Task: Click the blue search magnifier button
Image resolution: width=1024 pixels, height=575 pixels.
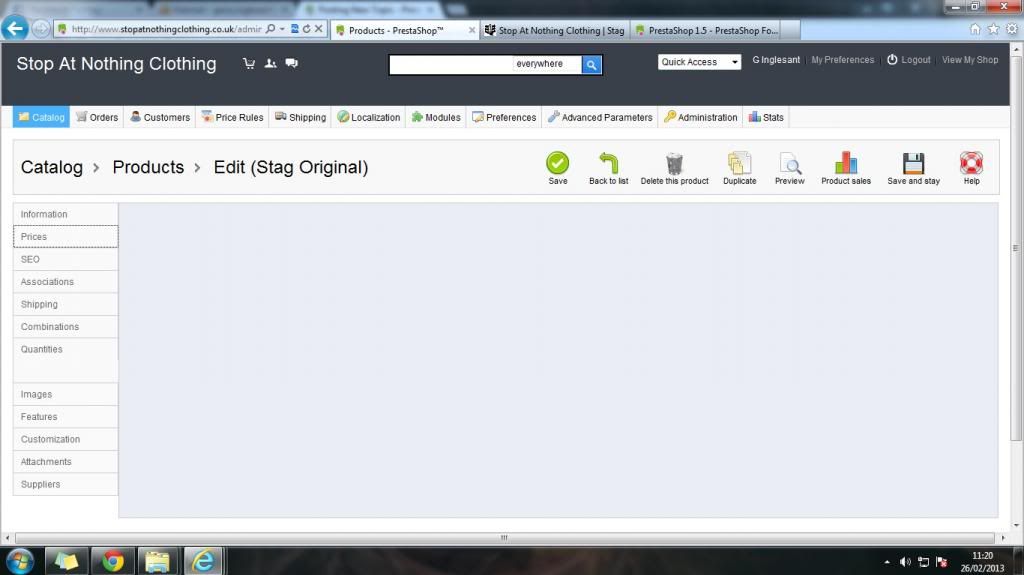Action: coord(591,64)
